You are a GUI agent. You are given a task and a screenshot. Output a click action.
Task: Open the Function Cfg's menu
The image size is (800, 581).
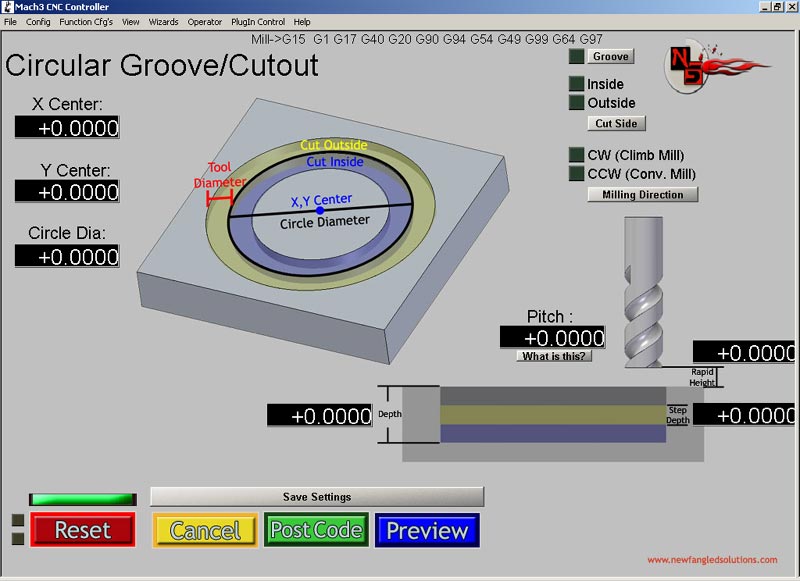pyautogui.click(x=86, y=22)
